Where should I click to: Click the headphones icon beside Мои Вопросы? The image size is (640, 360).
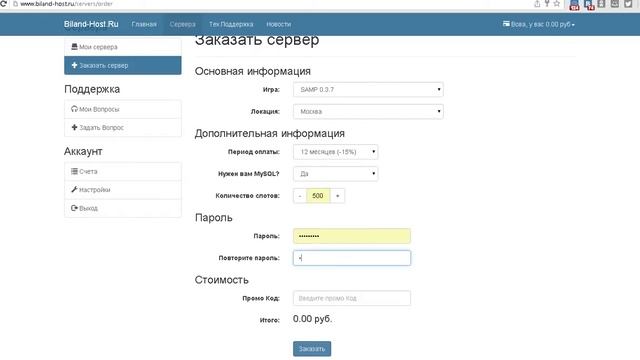click(x=74, y=109)
